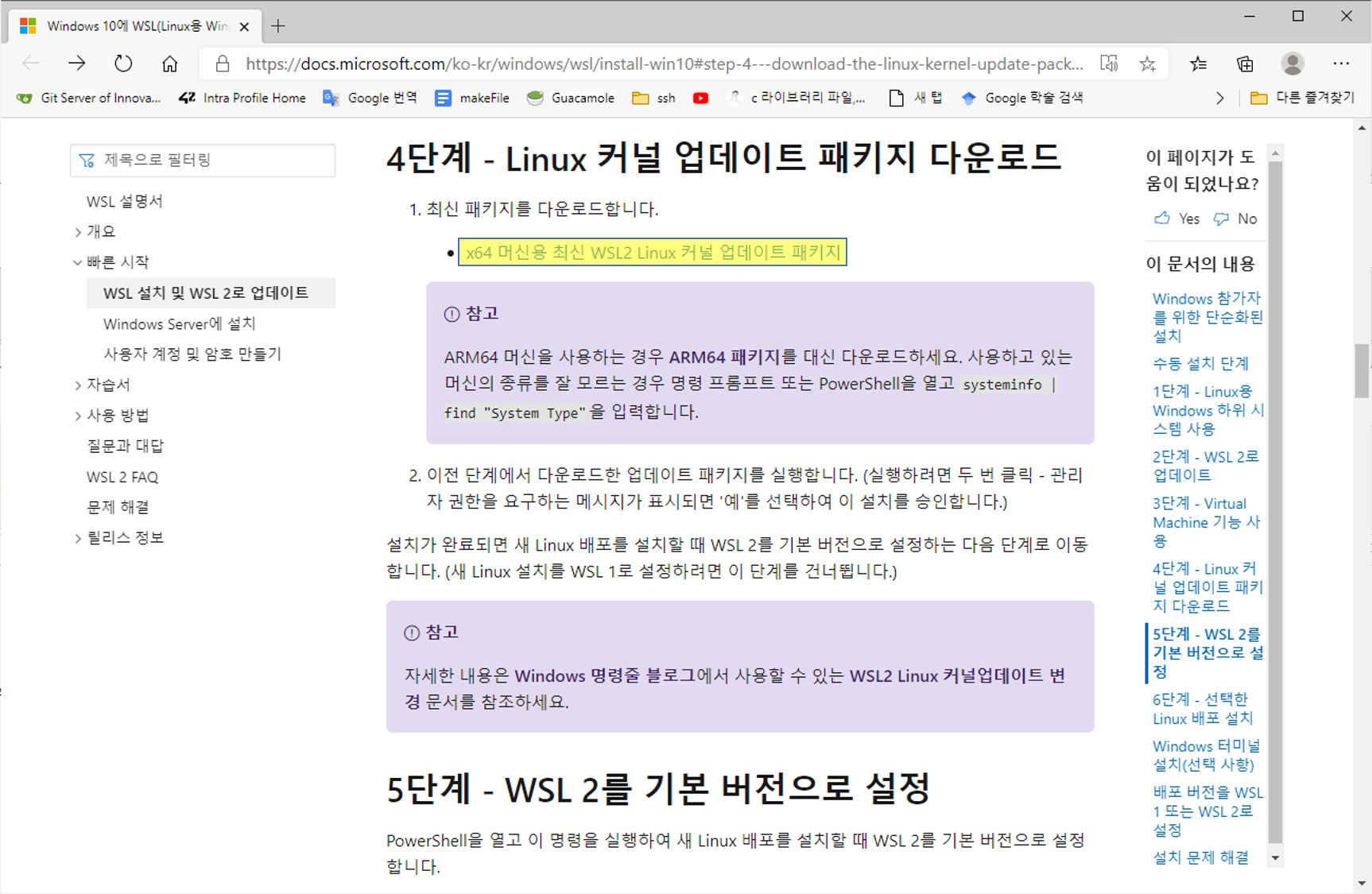This screenshot has height=894, width=1372.
Task: Open Guacamole bookmark
Action: 571,98
